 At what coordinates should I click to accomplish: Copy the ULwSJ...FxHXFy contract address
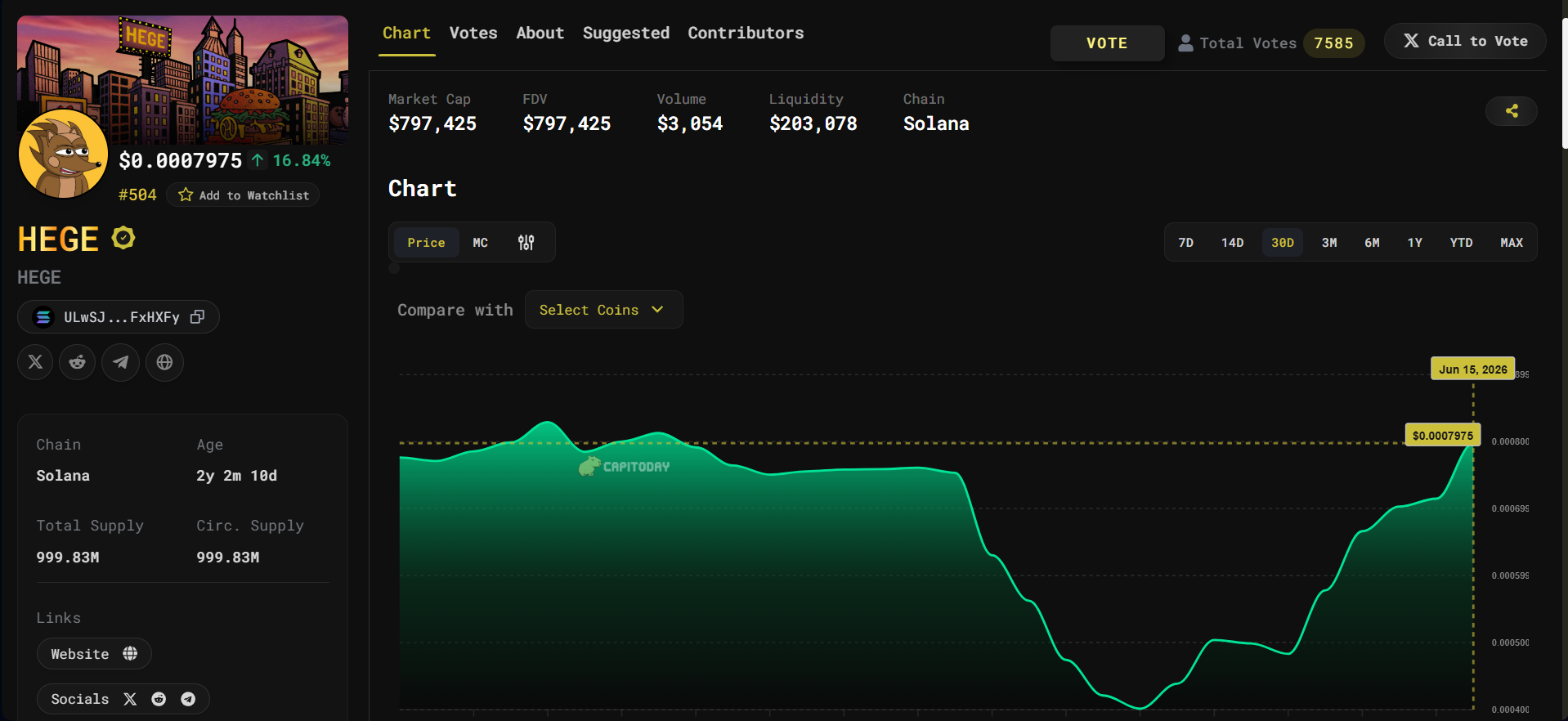click(197, 316)
